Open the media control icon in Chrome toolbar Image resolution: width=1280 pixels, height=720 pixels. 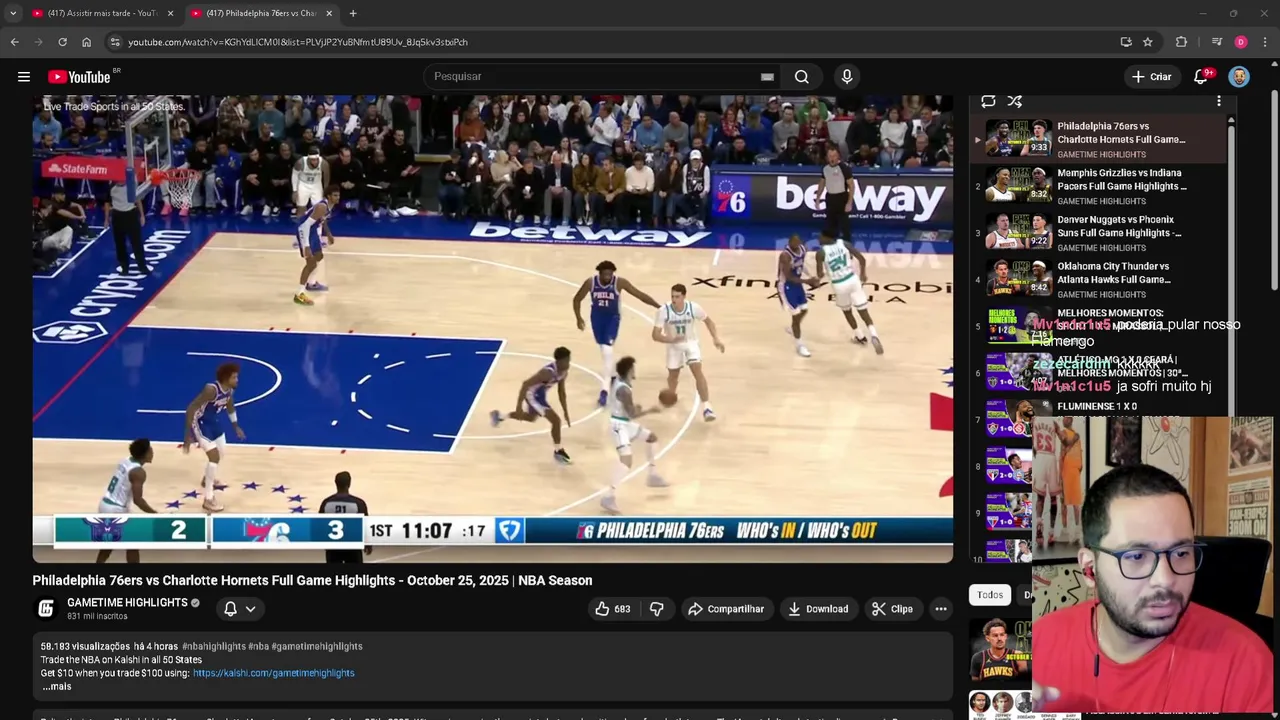(x=1216, y=42)
